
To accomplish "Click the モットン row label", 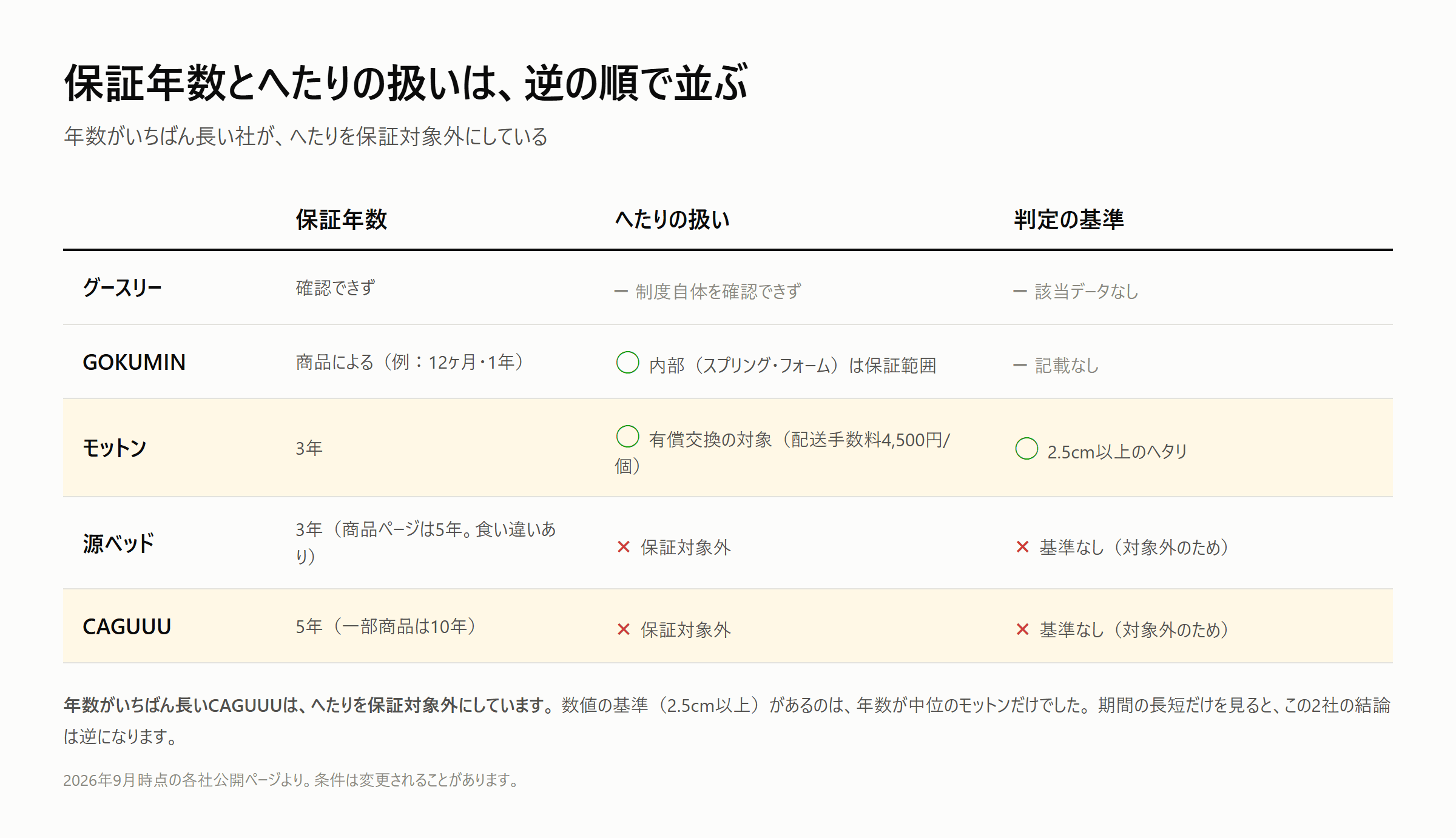I will tap(115, 448).
